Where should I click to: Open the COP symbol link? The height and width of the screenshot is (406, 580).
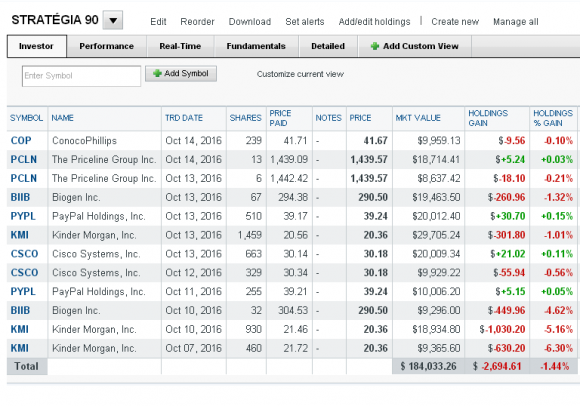21,141
